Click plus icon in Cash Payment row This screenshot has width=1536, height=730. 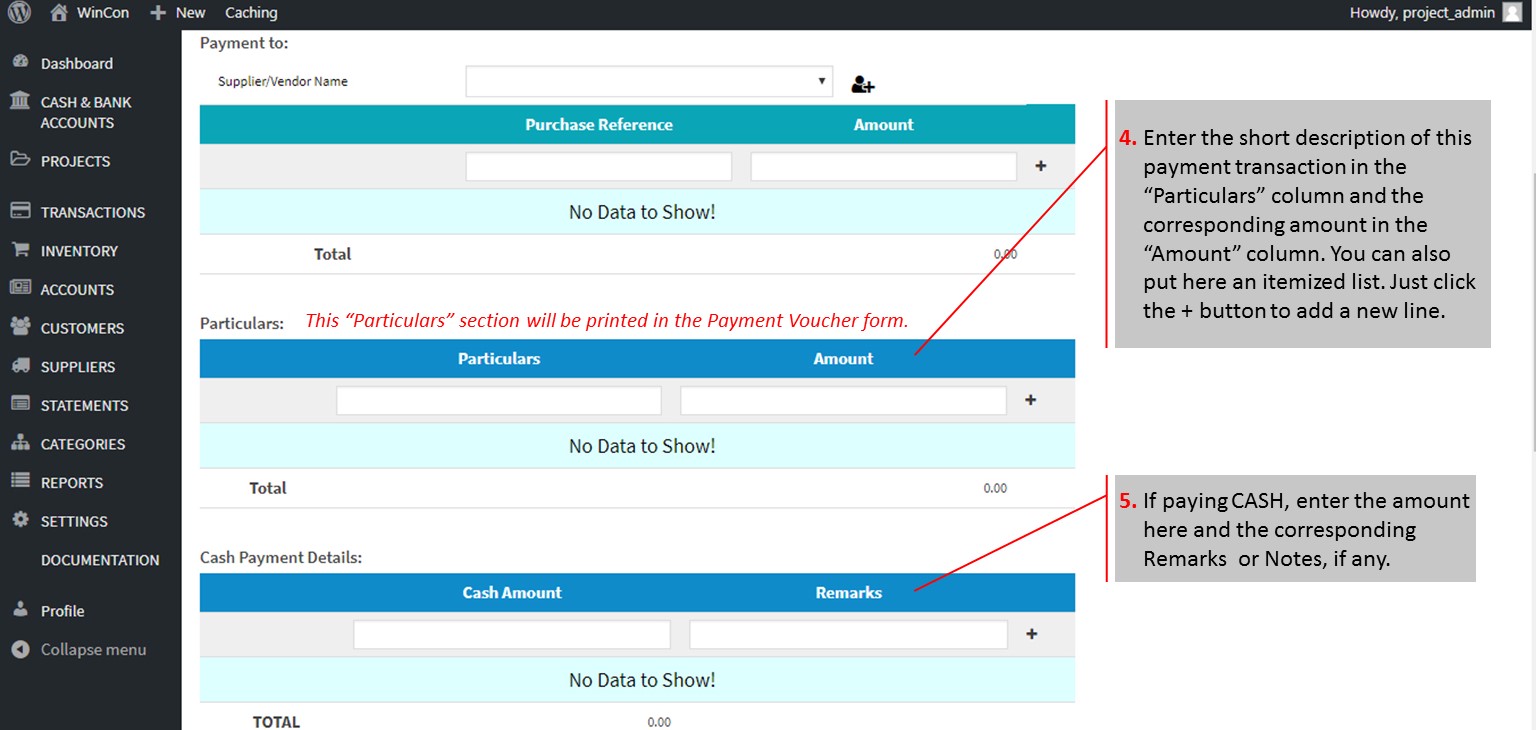[x=1032, y=634]
